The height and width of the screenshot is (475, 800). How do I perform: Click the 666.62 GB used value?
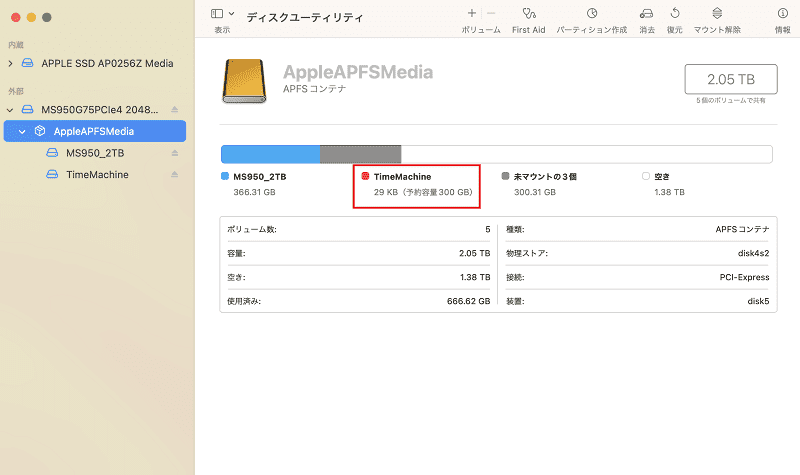coord(468,302)
